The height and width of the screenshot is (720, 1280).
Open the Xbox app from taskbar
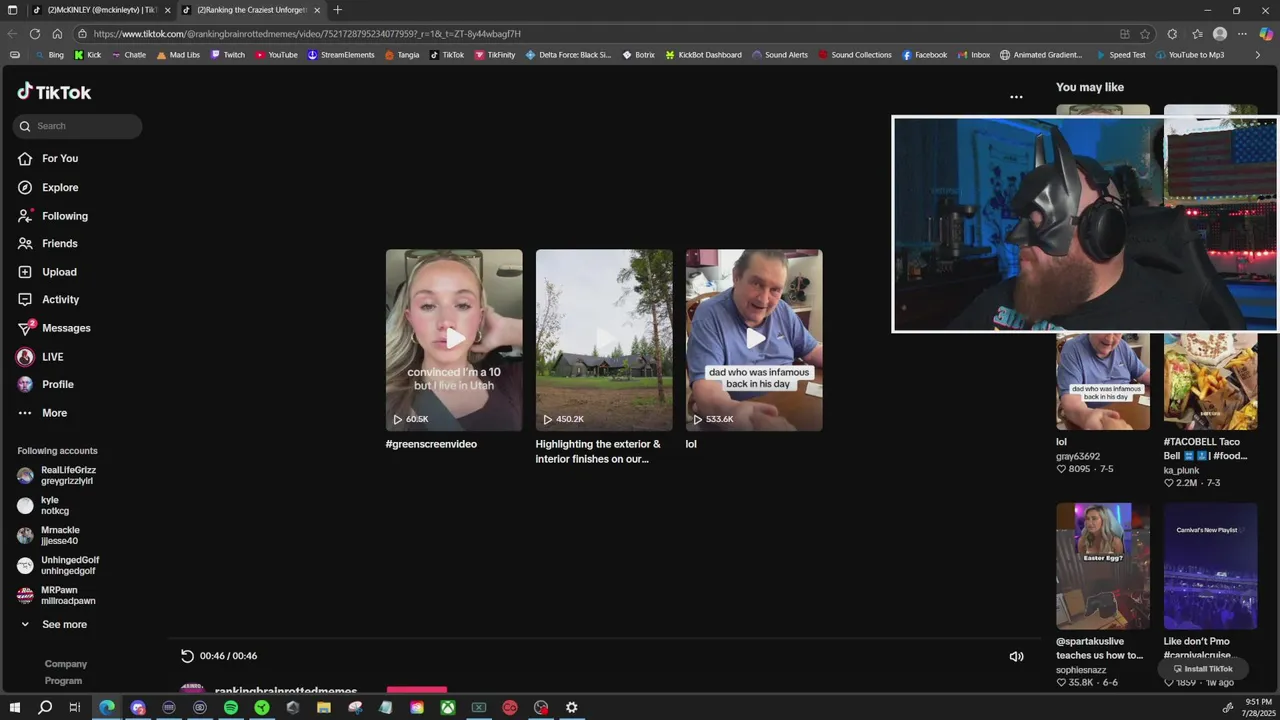[x=448, y=707]
